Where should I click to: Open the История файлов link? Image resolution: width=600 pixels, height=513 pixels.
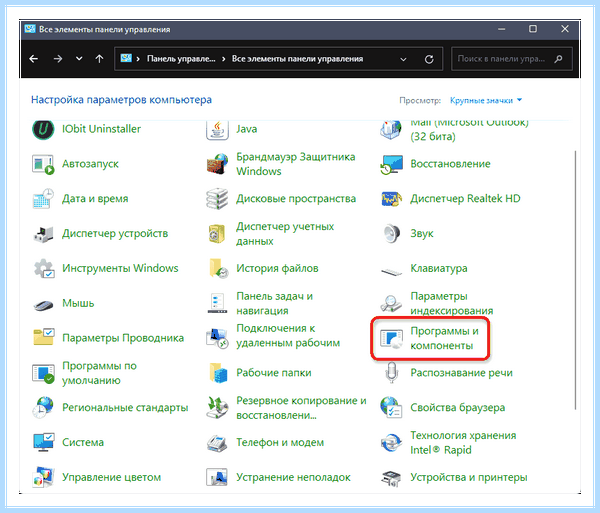click(277, 269)
